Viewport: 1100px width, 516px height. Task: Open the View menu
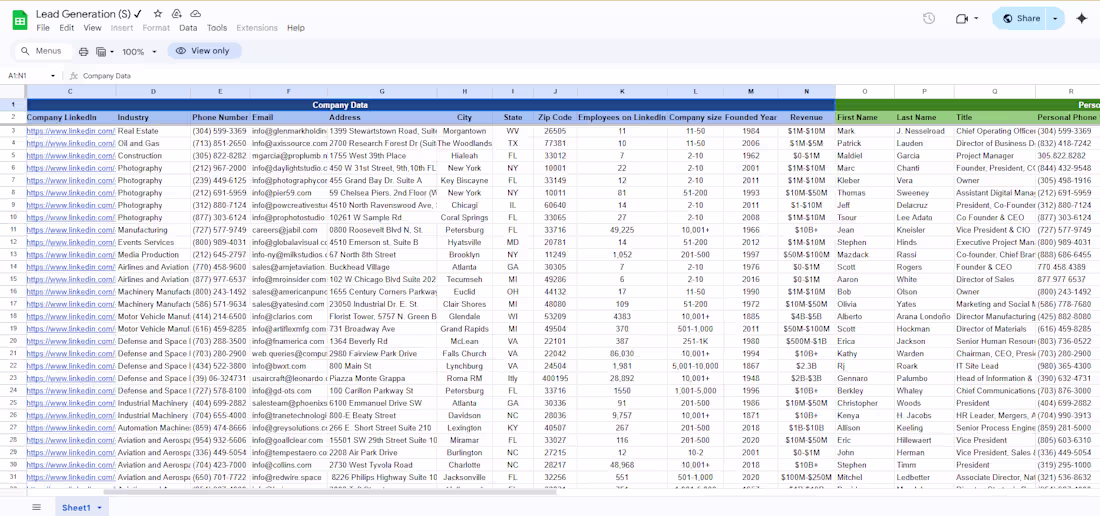(x=93, y=28)
